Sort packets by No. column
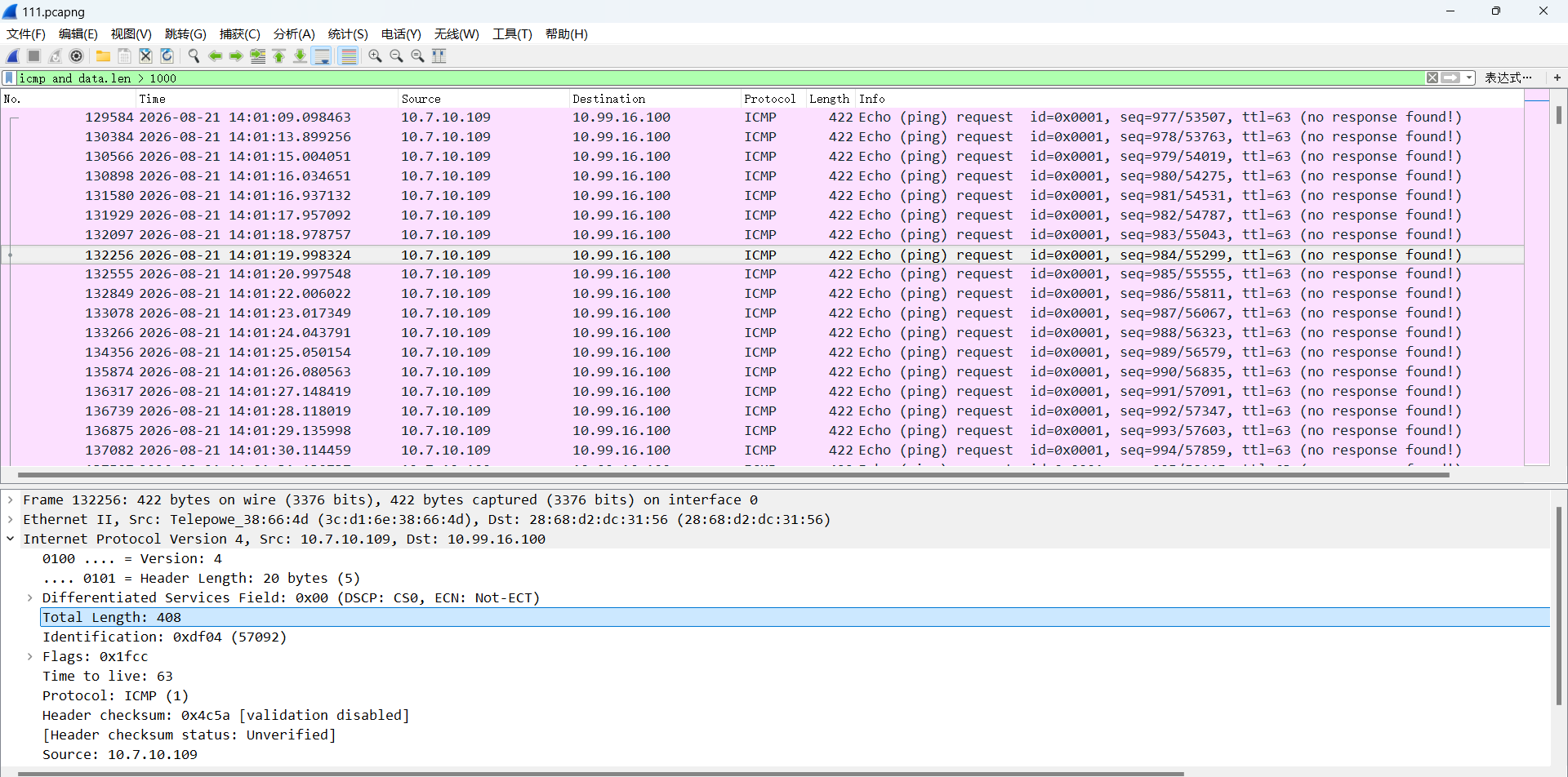1568x777 pixels. click(x=68, y=99)
